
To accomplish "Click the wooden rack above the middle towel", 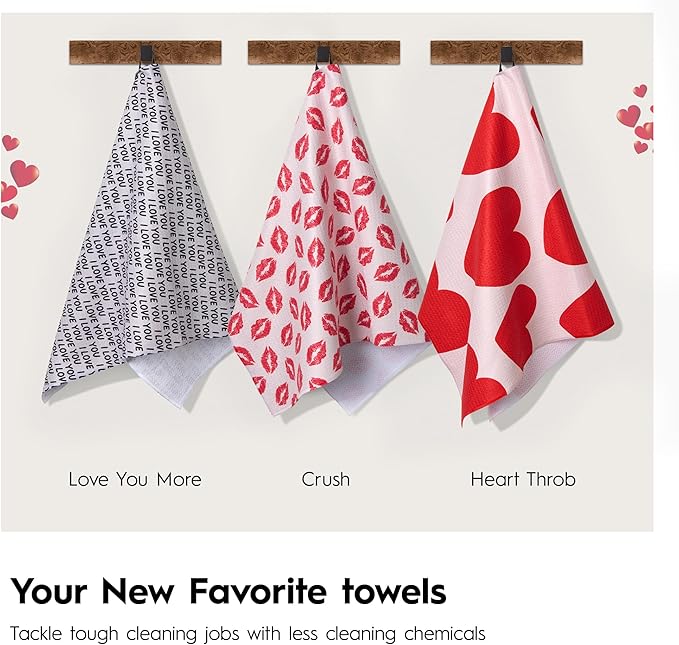I will [324, 52].
